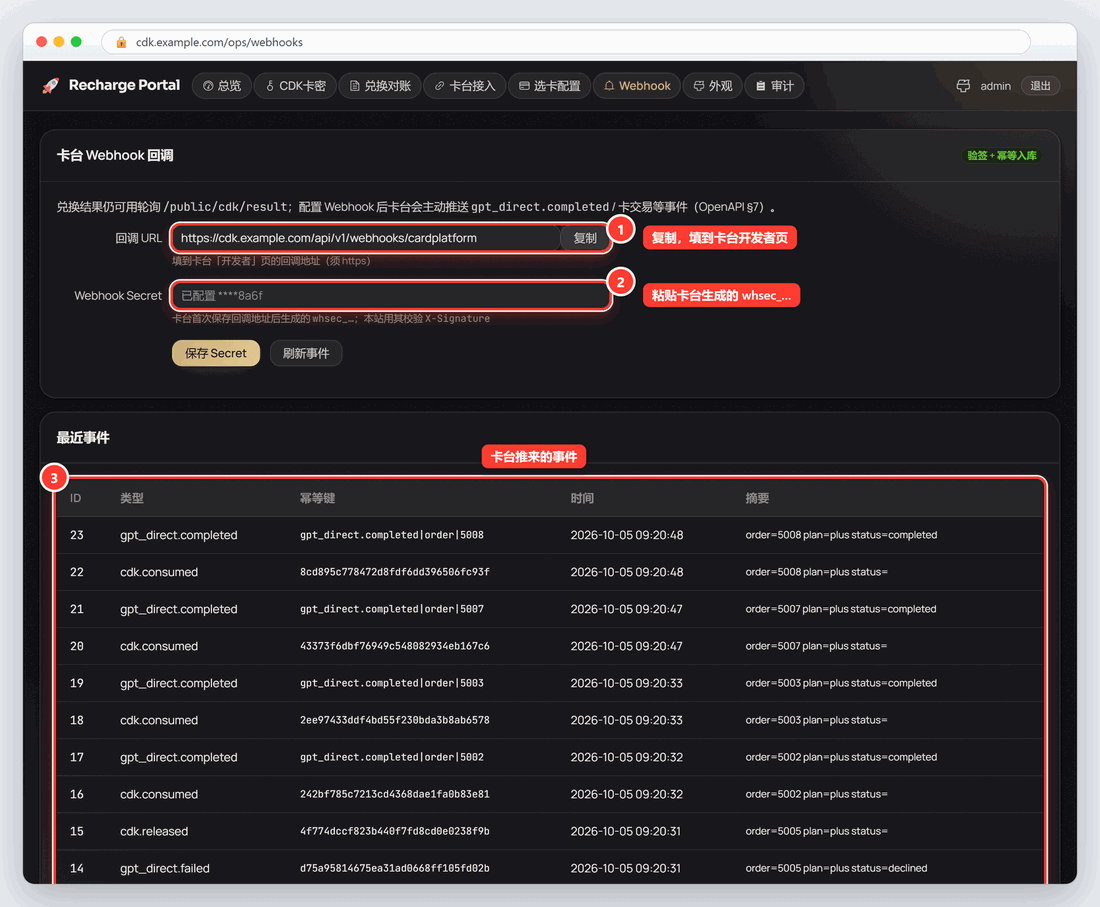Click timestamp of event row 21
The image size is (1100, 907).
626,609
